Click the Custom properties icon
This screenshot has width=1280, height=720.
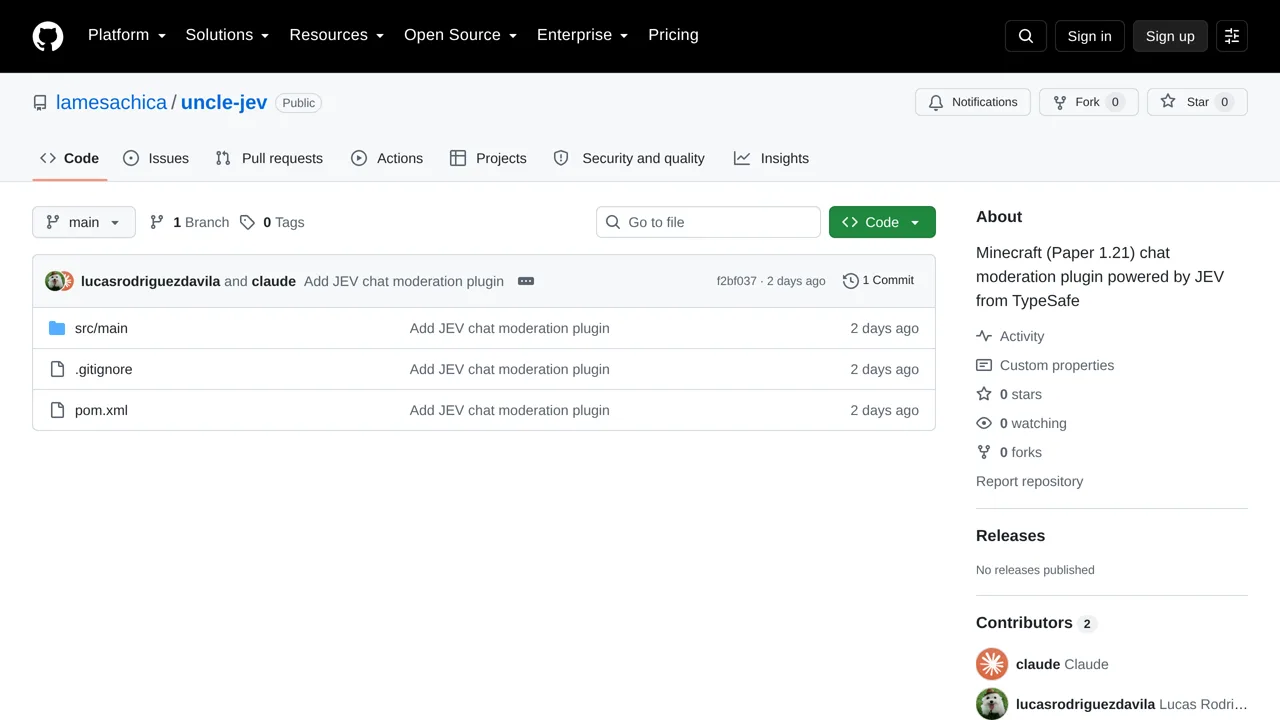pos(984,365)
